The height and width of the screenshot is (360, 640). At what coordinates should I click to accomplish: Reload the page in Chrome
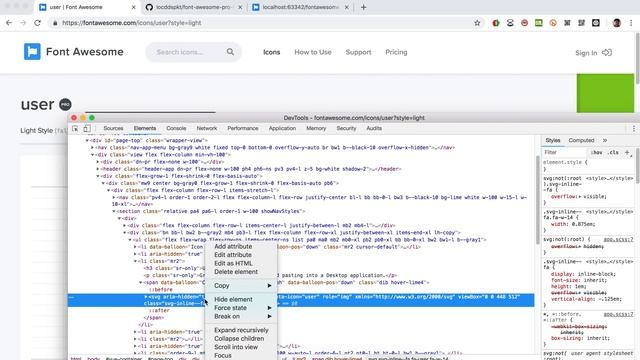tap(38, 23)
